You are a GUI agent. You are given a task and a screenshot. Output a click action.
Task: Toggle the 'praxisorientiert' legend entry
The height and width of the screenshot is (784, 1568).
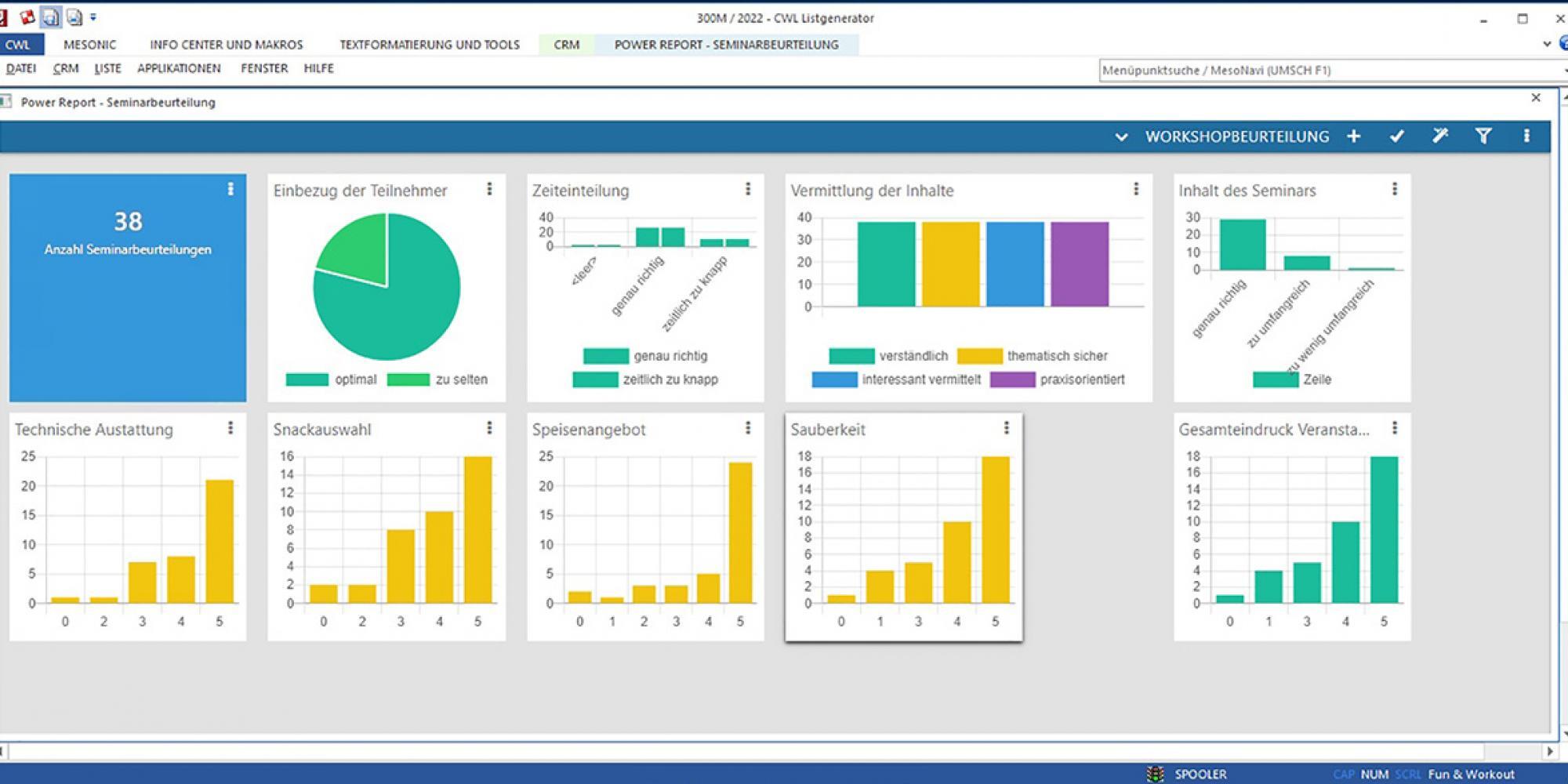(1058, 379)
